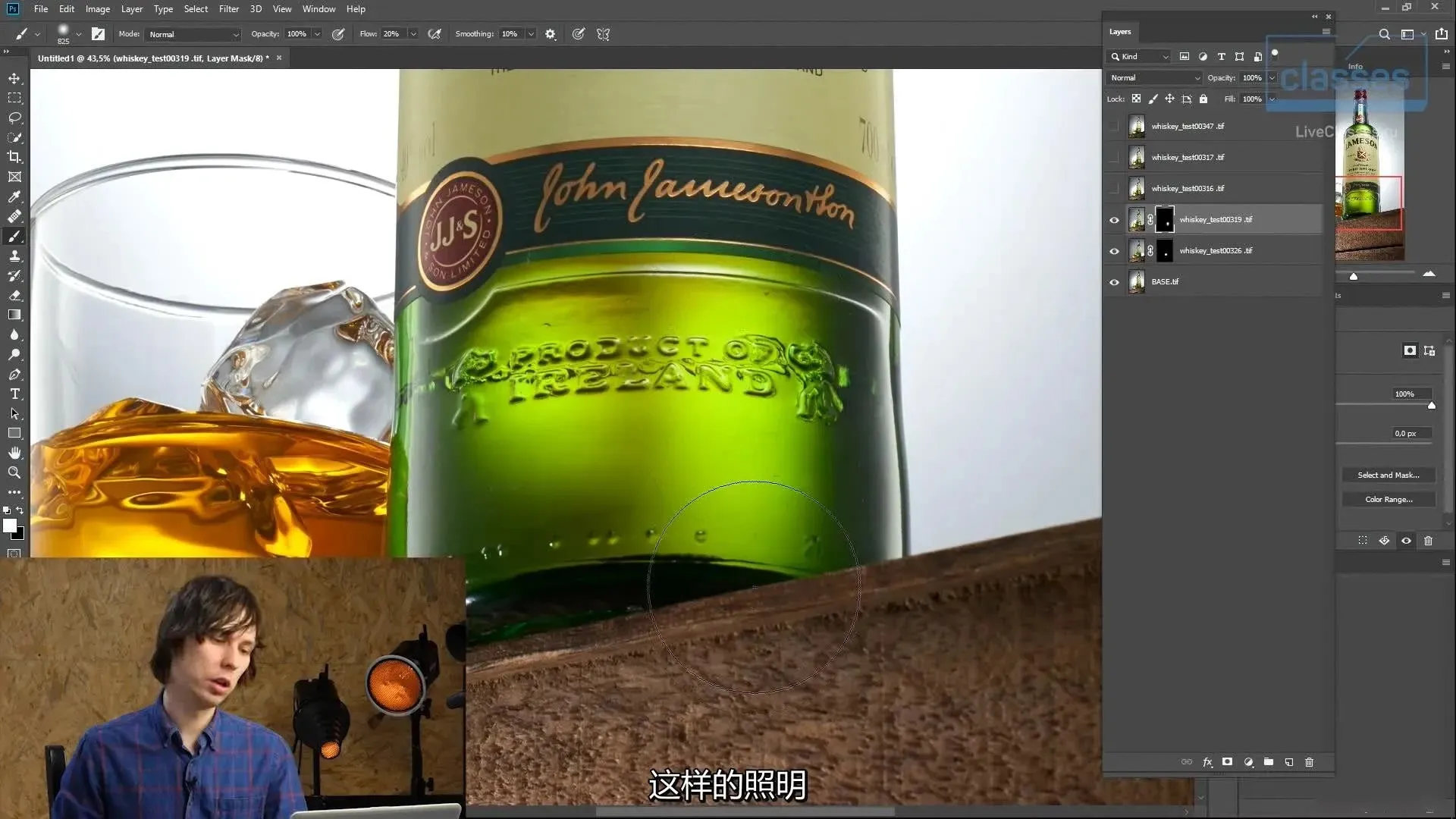Select the Quick Selection tool
This screenshot has height=819, width=1456.
pos(14,137)
